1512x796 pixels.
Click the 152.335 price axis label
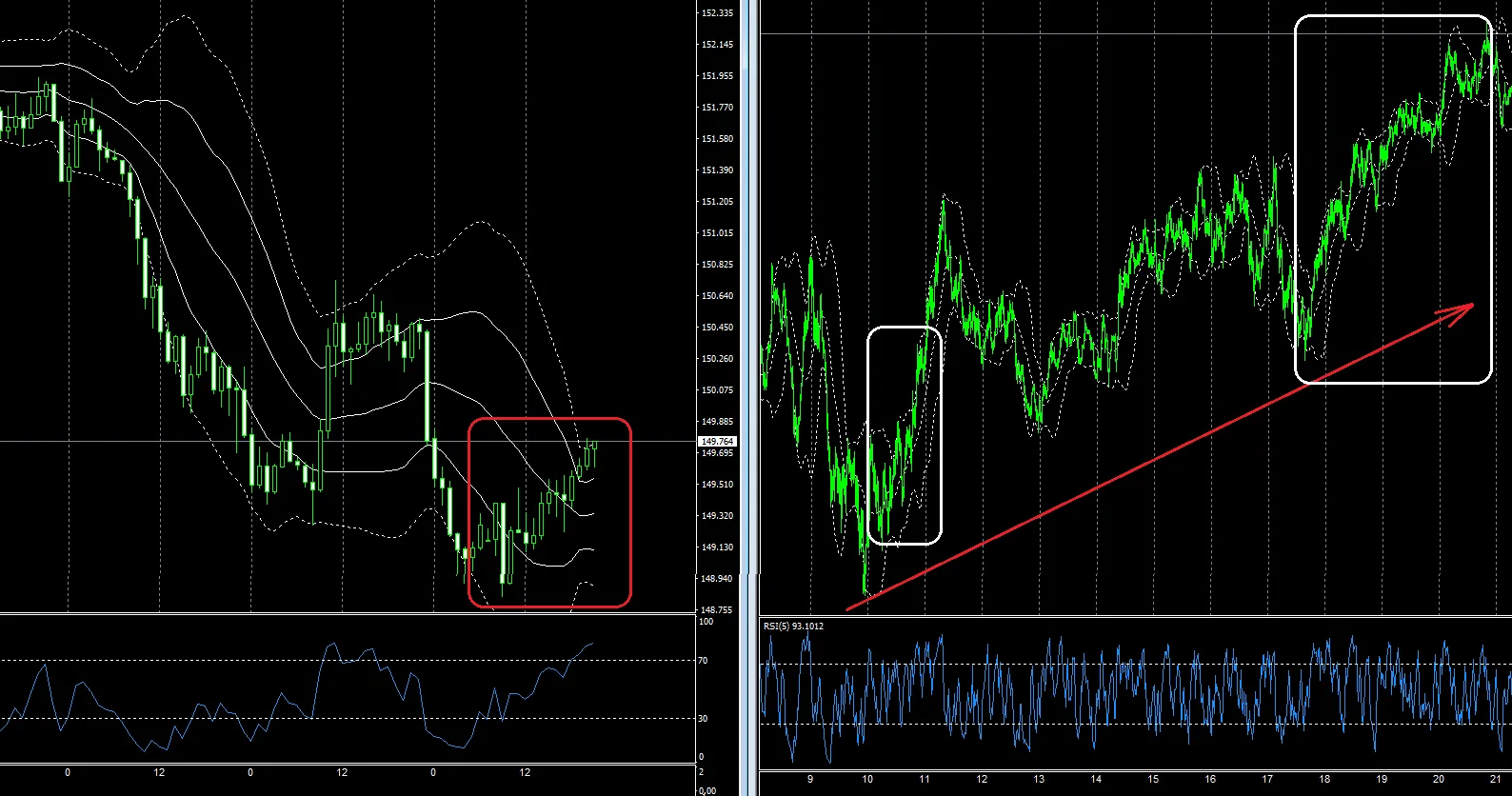click(717, 13)
